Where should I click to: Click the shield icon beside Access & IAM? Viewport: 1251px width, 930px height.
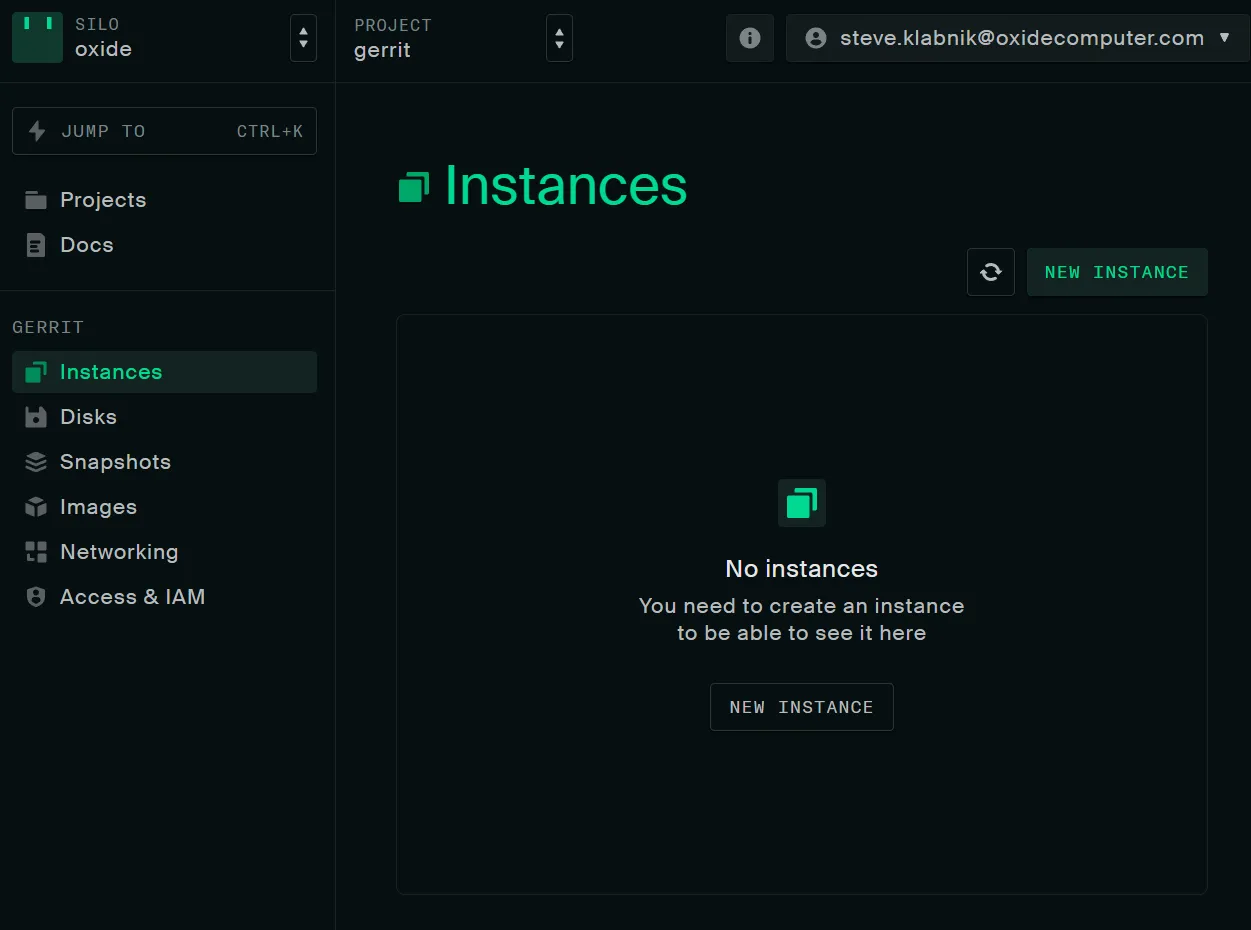tap(36, 597)
